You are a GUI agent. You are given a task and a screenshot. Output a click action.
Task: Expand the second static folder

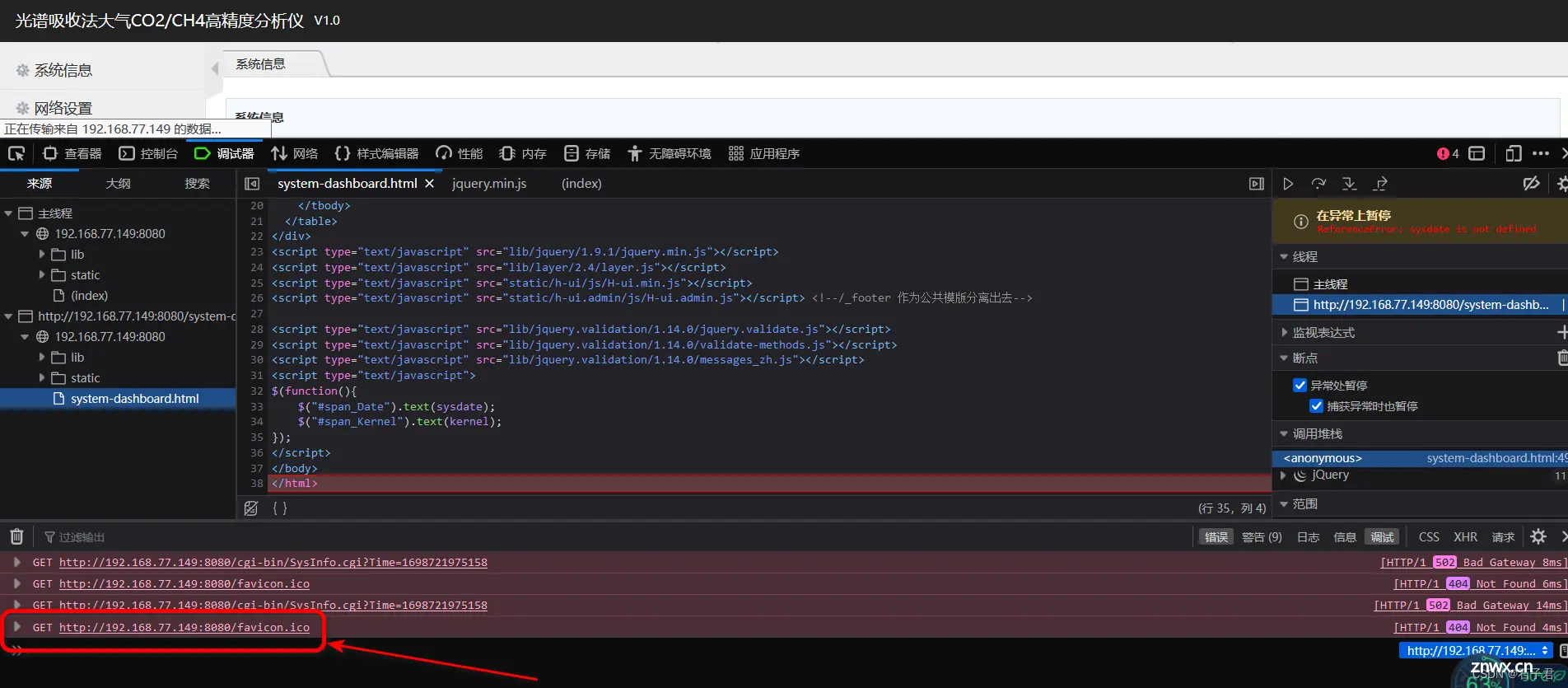(x=42, y=378)
